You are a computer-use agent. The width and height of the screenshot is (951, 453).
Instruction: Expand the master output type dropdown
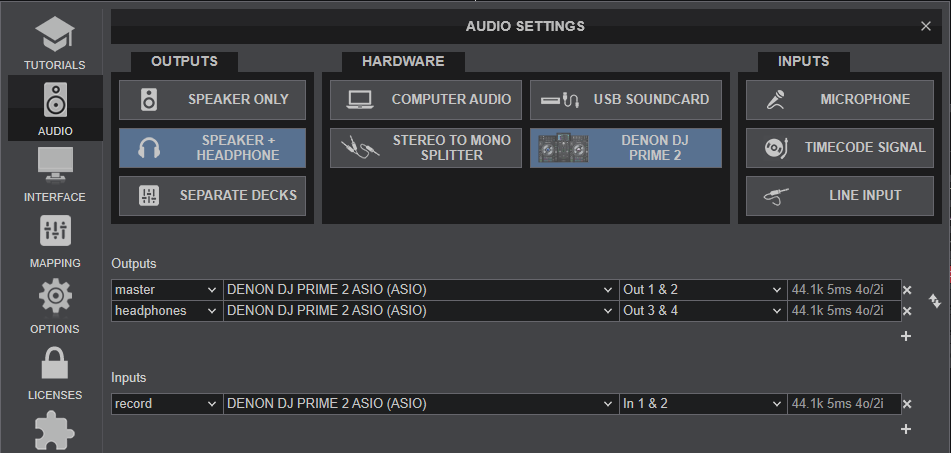click(x=166, y=290)
